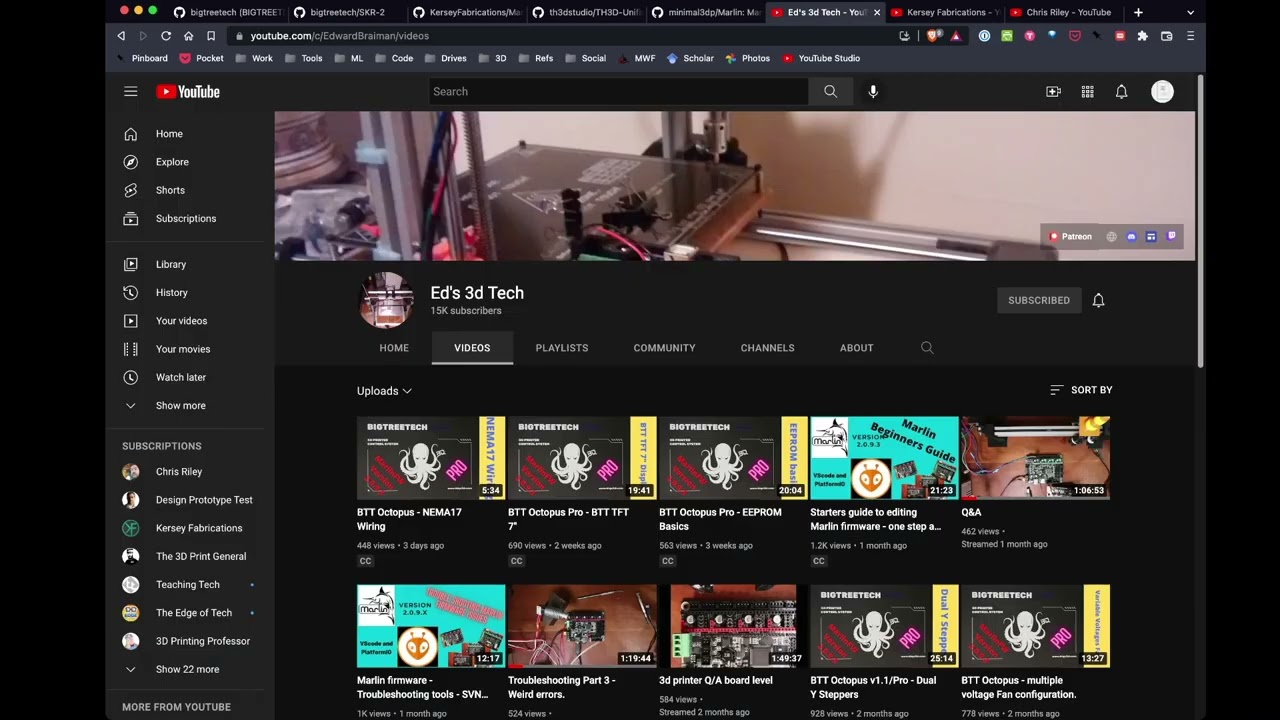Viewport: 1280px width, 720px height.
Task: Open the account avatar menu
Action: coord(1162,91)
